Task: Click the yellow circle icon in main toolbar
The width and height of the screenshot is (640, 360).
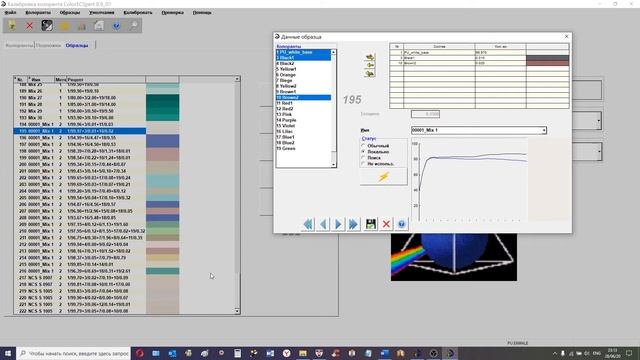Action: tap(64, 26)
